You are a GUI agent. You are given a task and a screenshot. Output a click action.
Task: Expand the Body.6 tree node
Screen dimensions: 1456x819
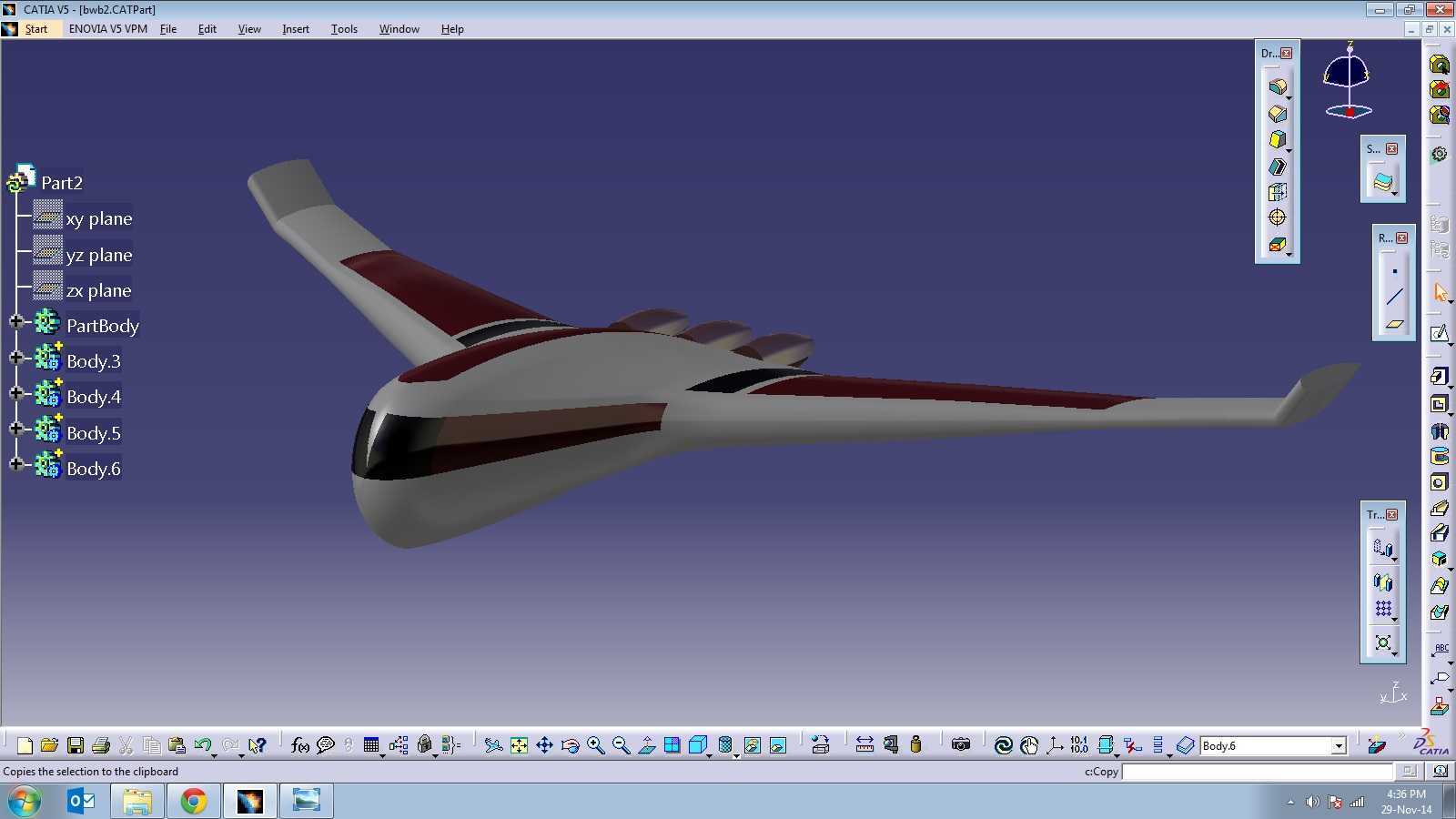(15, 464)
